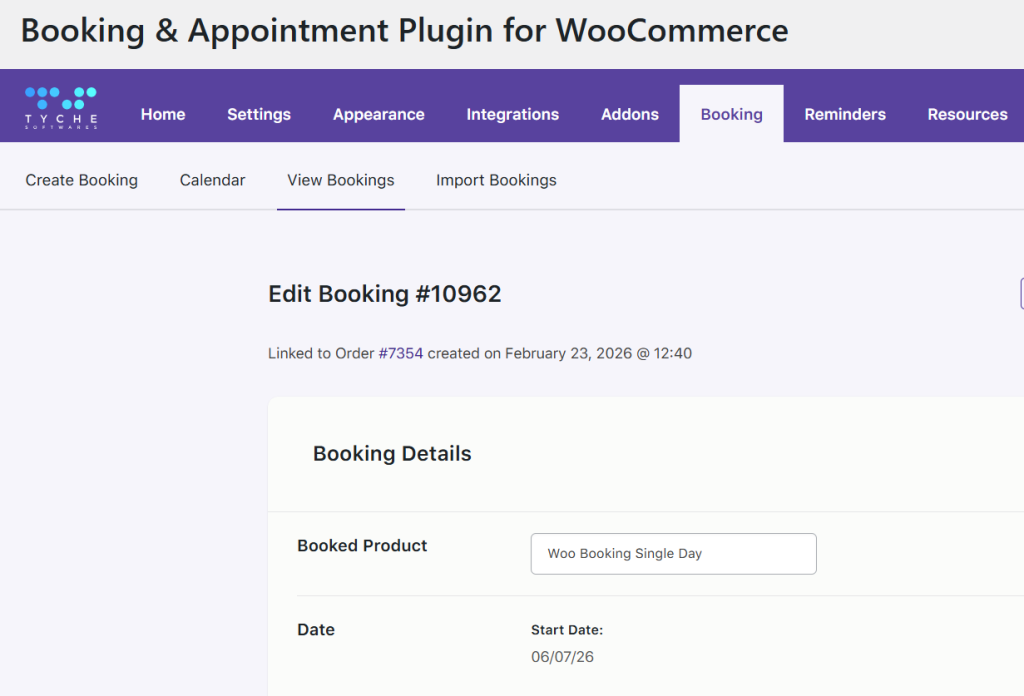Click the Booking & Appointment Plugin page title
The image size is (1024, 696).
coord(404,30)
